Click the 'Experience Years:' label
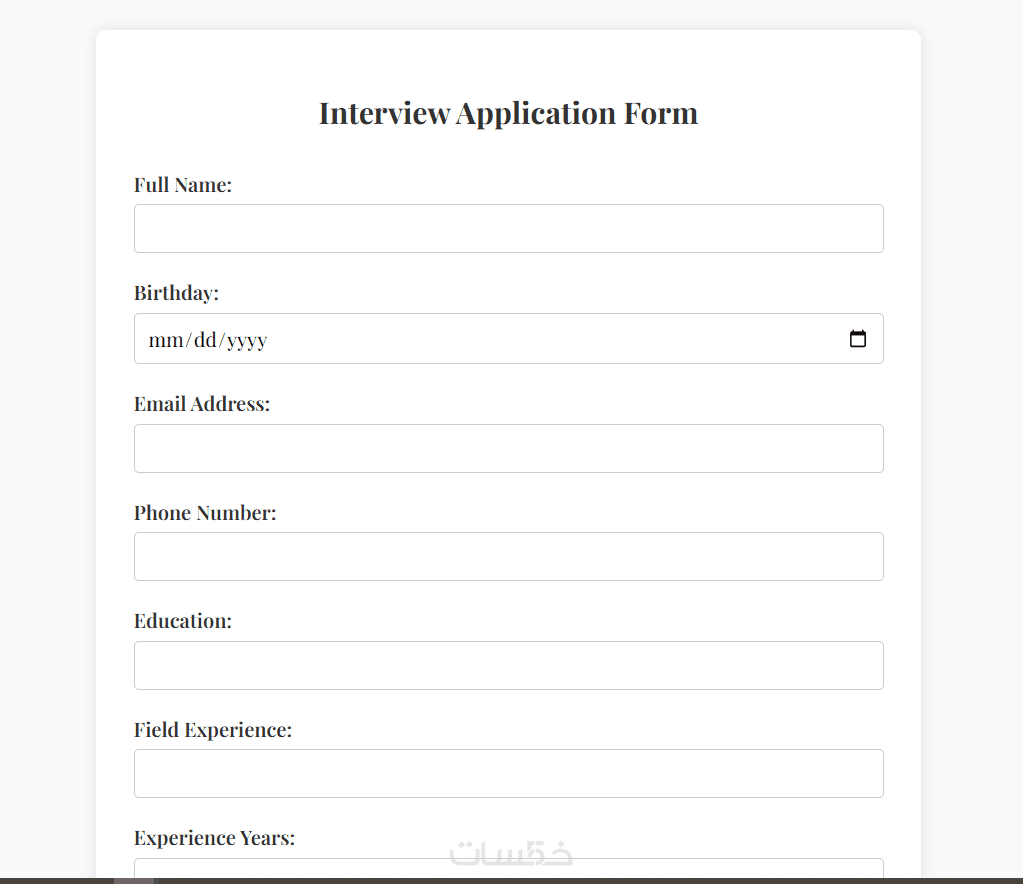Viewport: 1023px width, 884px height. (x=214, y=838)
